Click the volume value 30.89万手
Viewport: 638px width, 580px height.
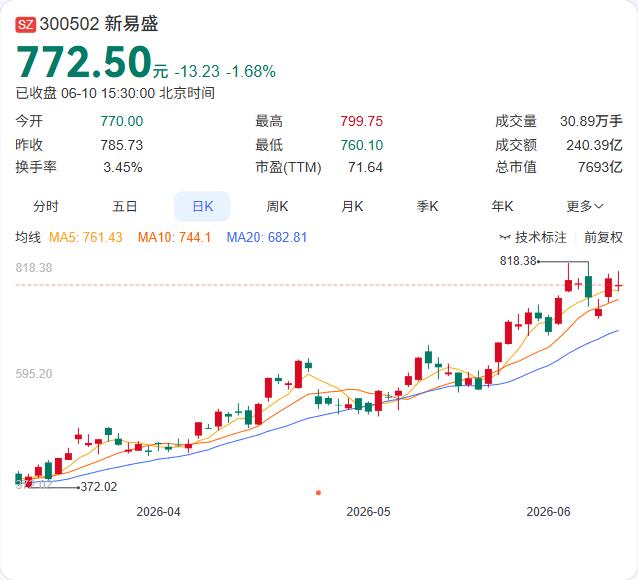tap(591, 121)
